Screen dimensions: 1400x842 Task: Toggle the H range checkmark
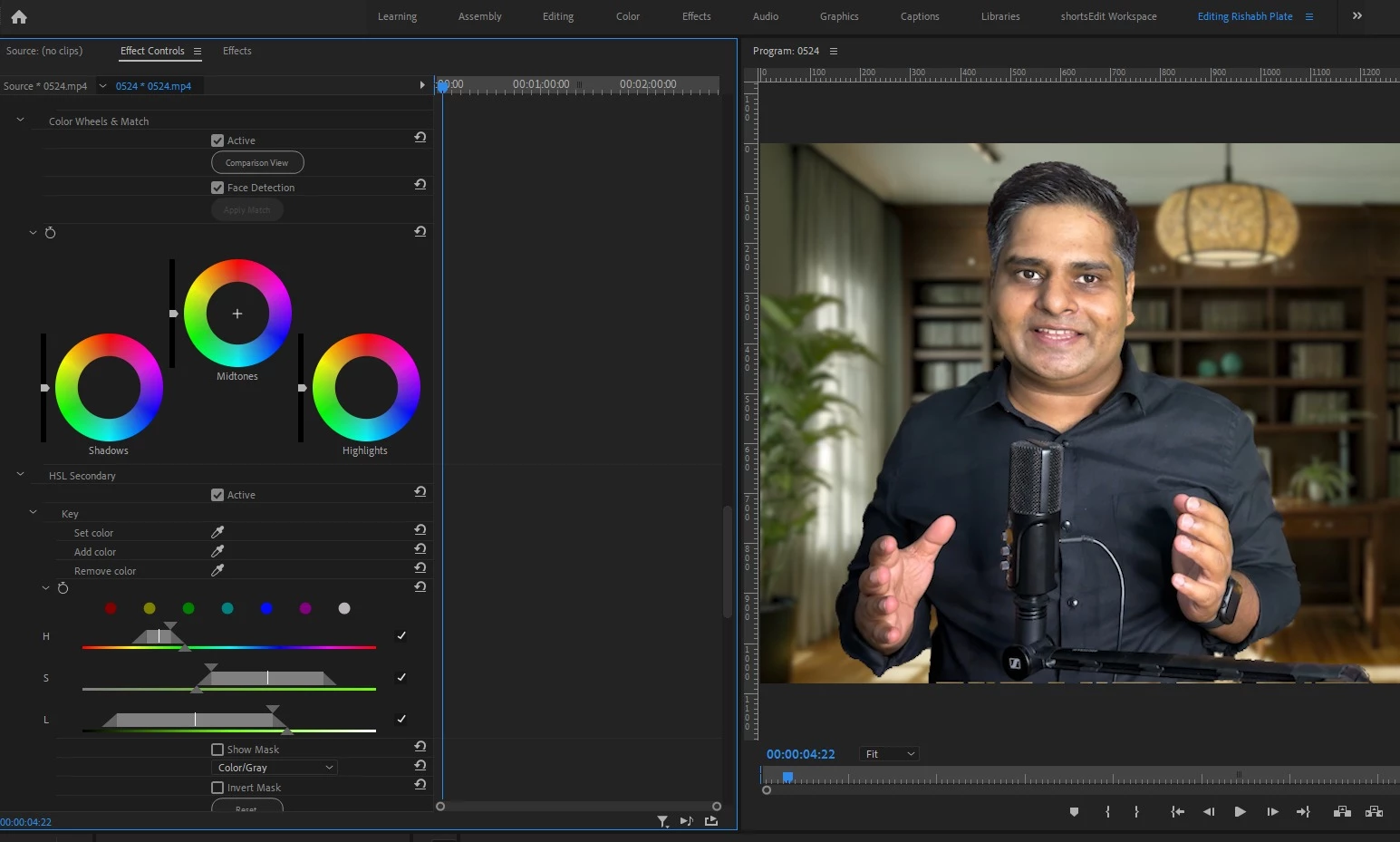click(401, 635)
